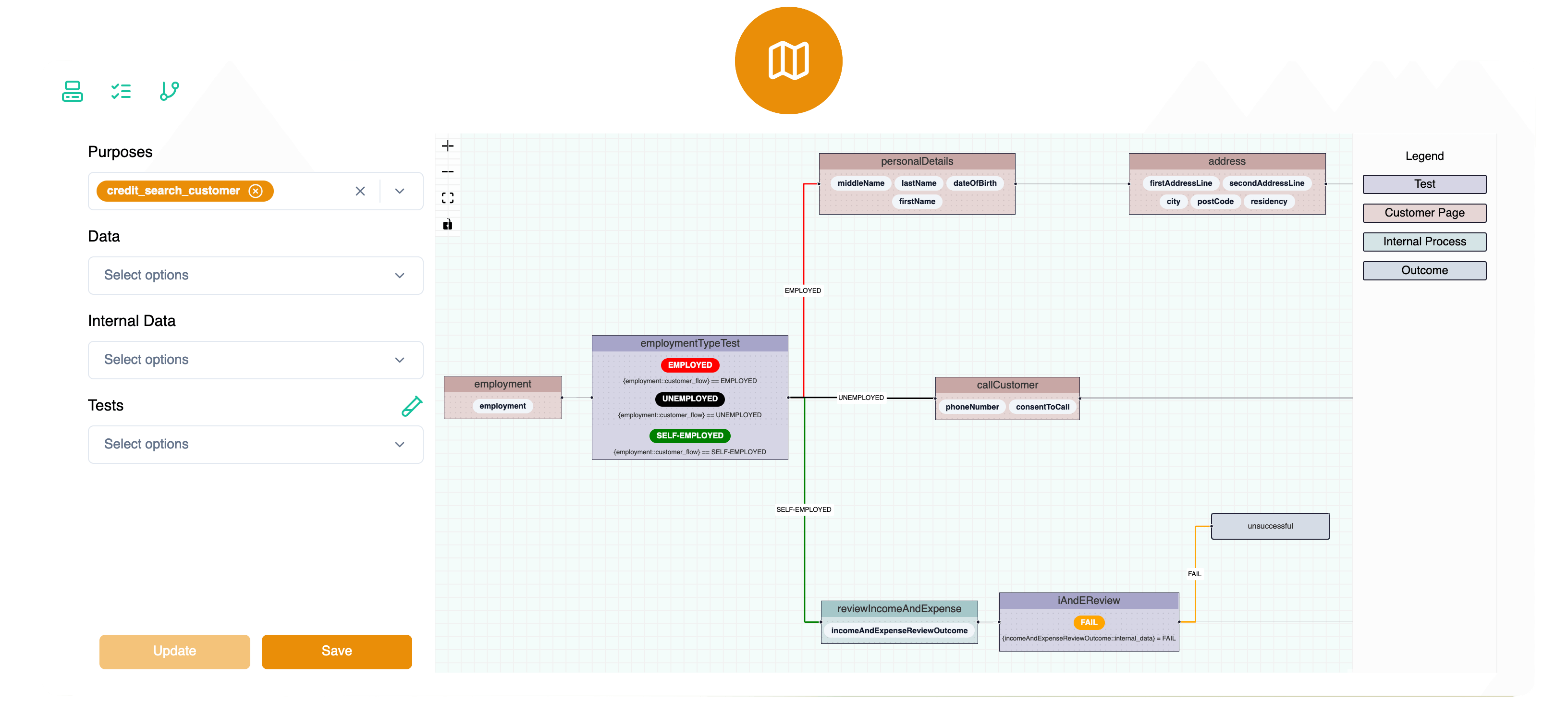Select the reviewIncomeAndExpense node header

[x=899, y=609]
